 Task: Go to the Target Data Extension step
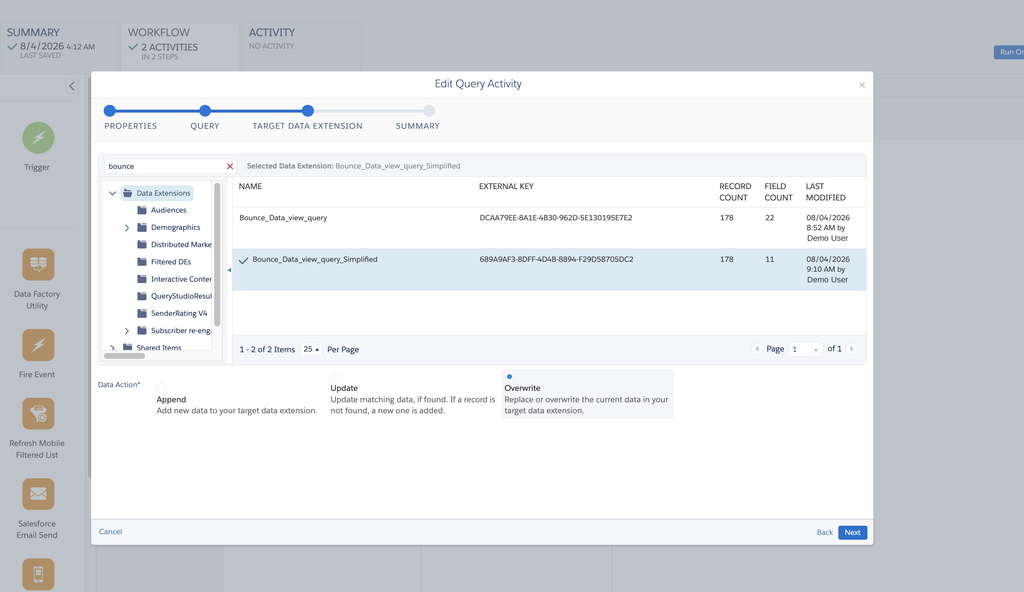(308, 111)
